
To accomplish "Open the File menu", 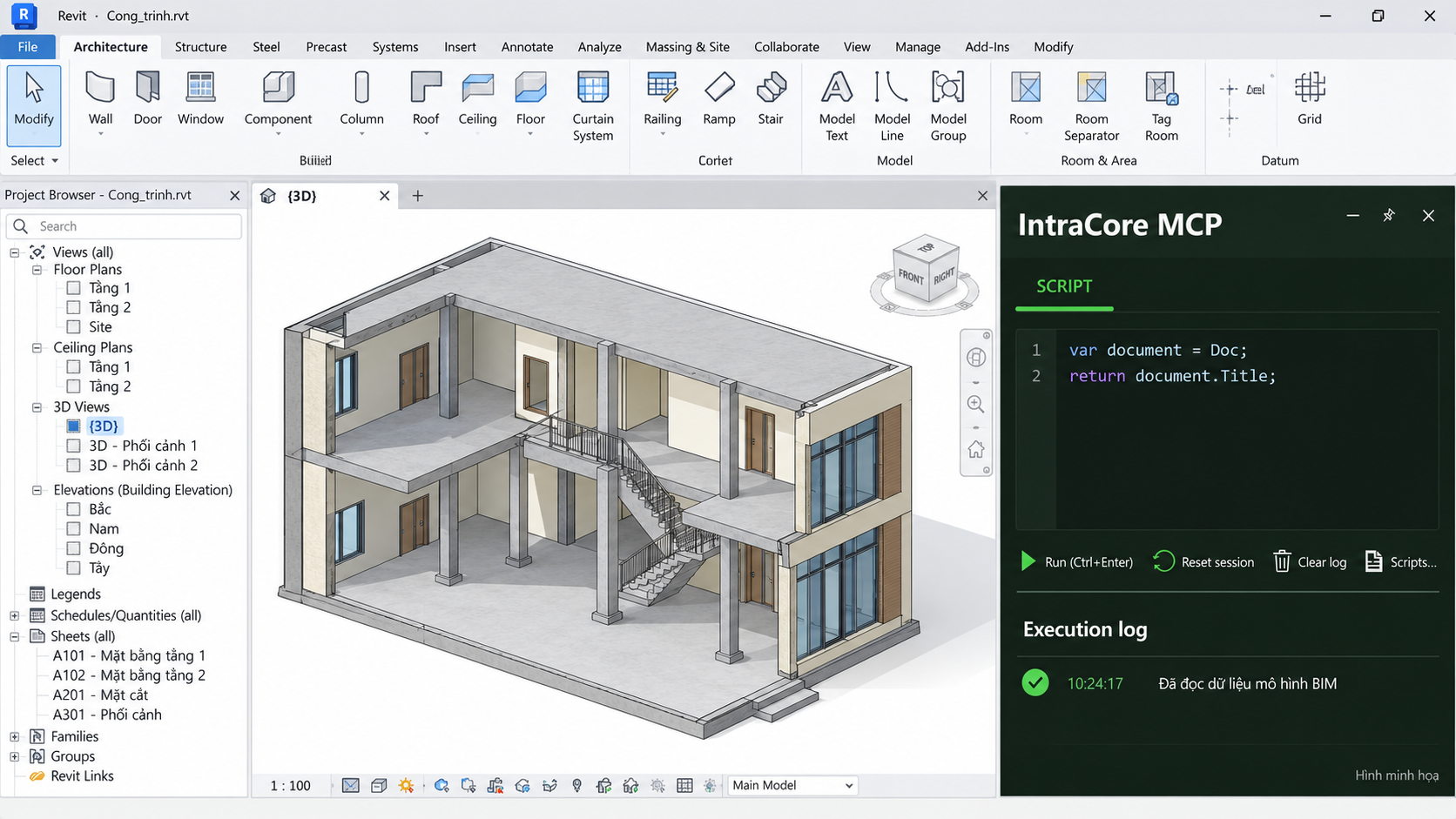I will (28, 47).
